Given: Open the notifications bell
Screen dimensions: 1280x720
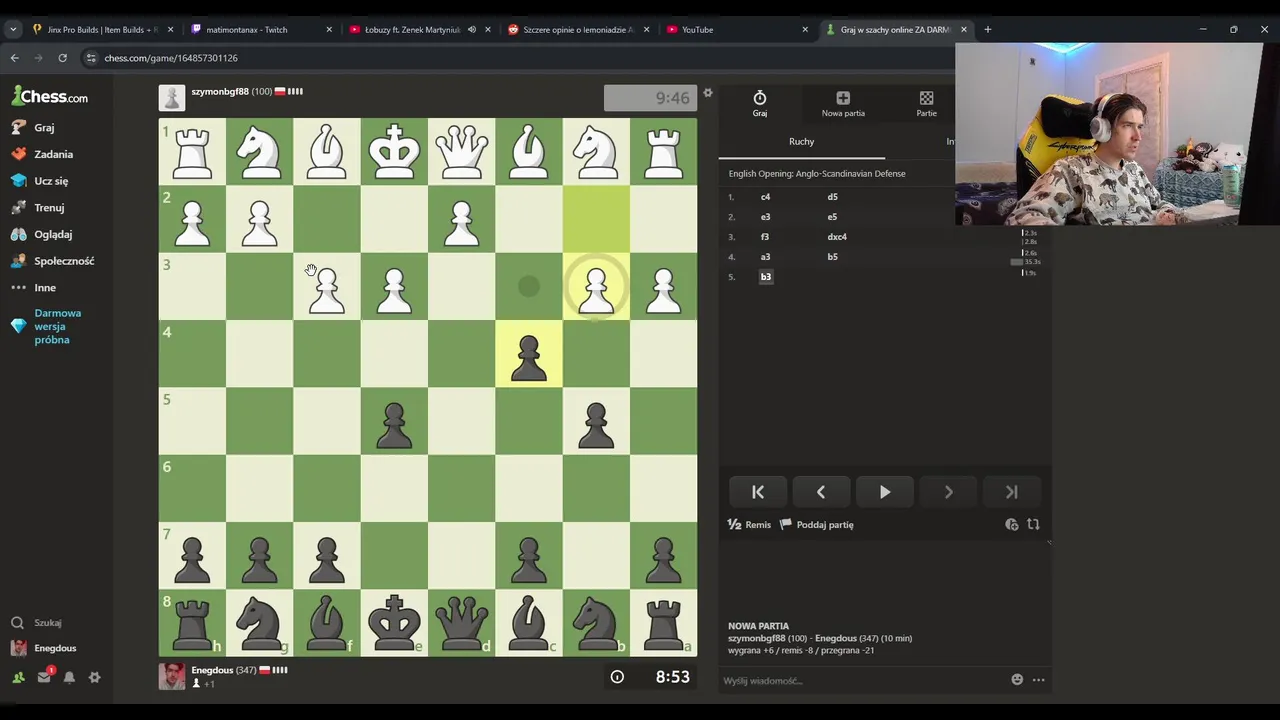Looking at the screenshot, I should coord(69,677).
